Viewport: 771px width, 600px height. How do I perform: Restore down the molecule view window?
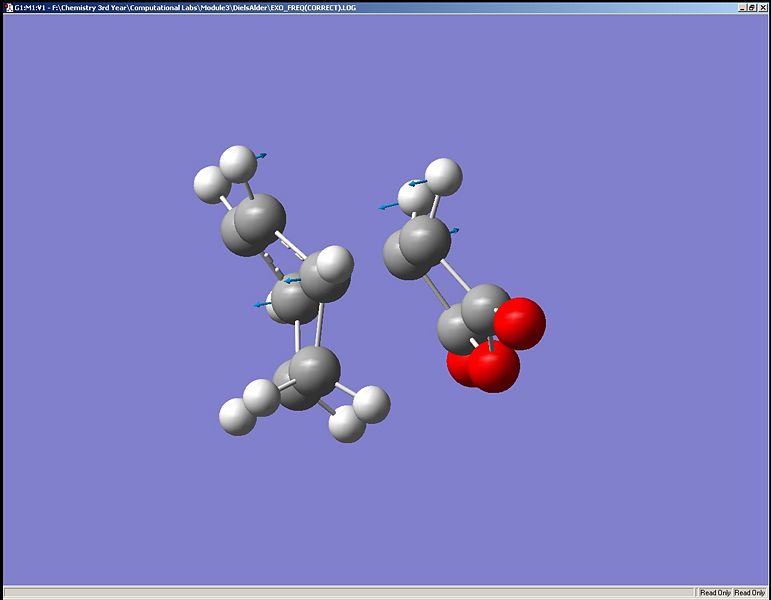(x=752, y=7)
